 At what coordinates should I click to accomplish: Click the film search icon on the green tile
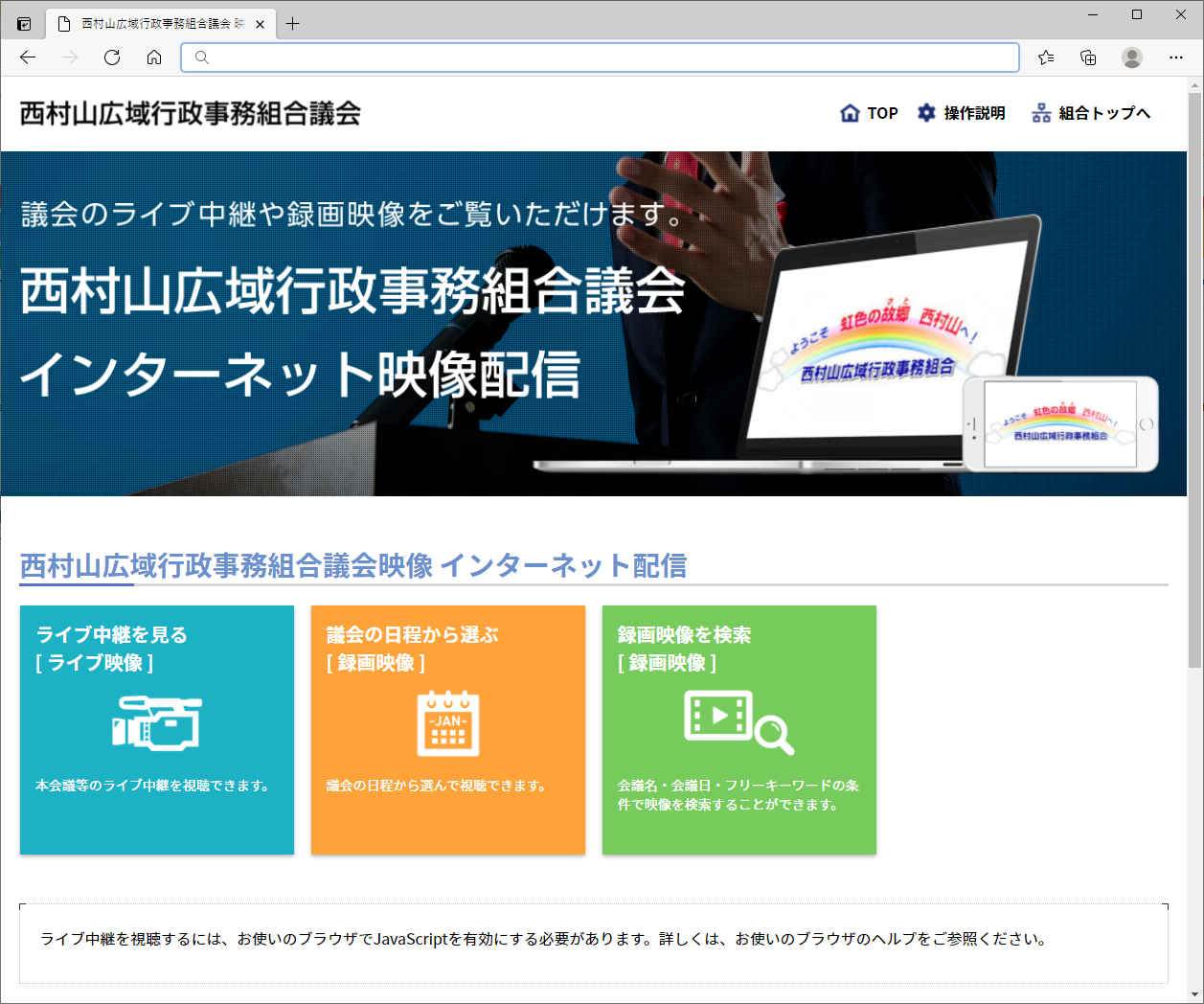click(x=739, y=723)
